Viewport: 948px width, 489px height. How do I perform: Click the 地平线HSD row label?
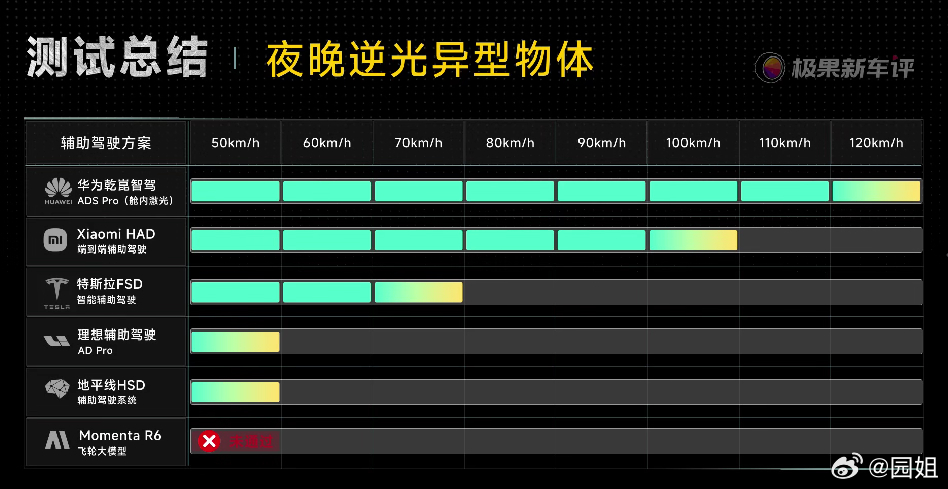(x=111, y=385)
